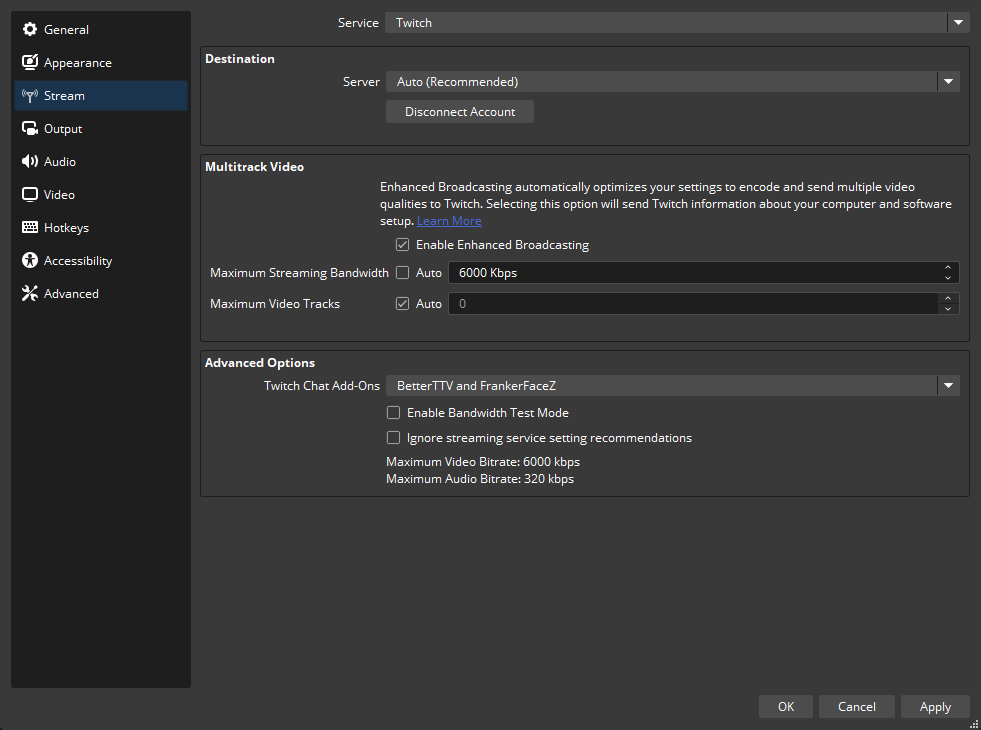Click the Multitrack Video section heading

click(x=255, y=167)
